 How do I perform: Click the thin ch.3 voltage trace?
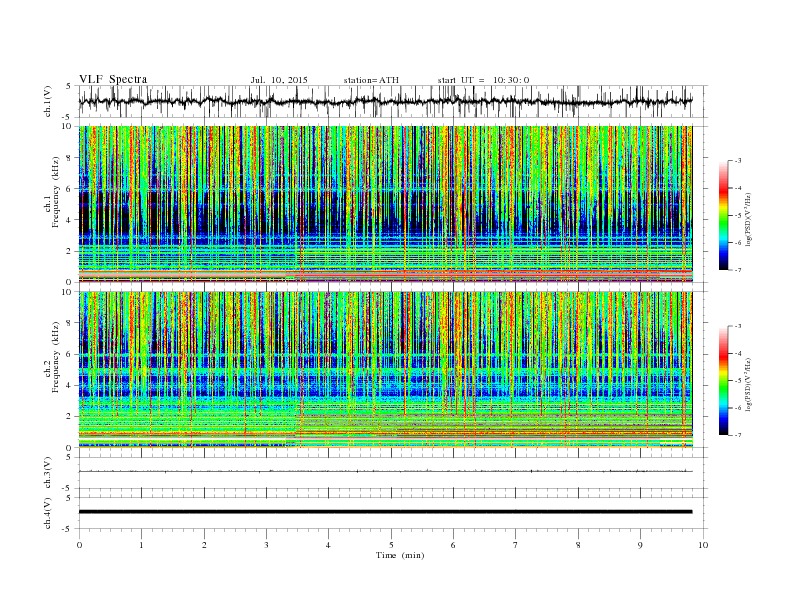point(385,471)
